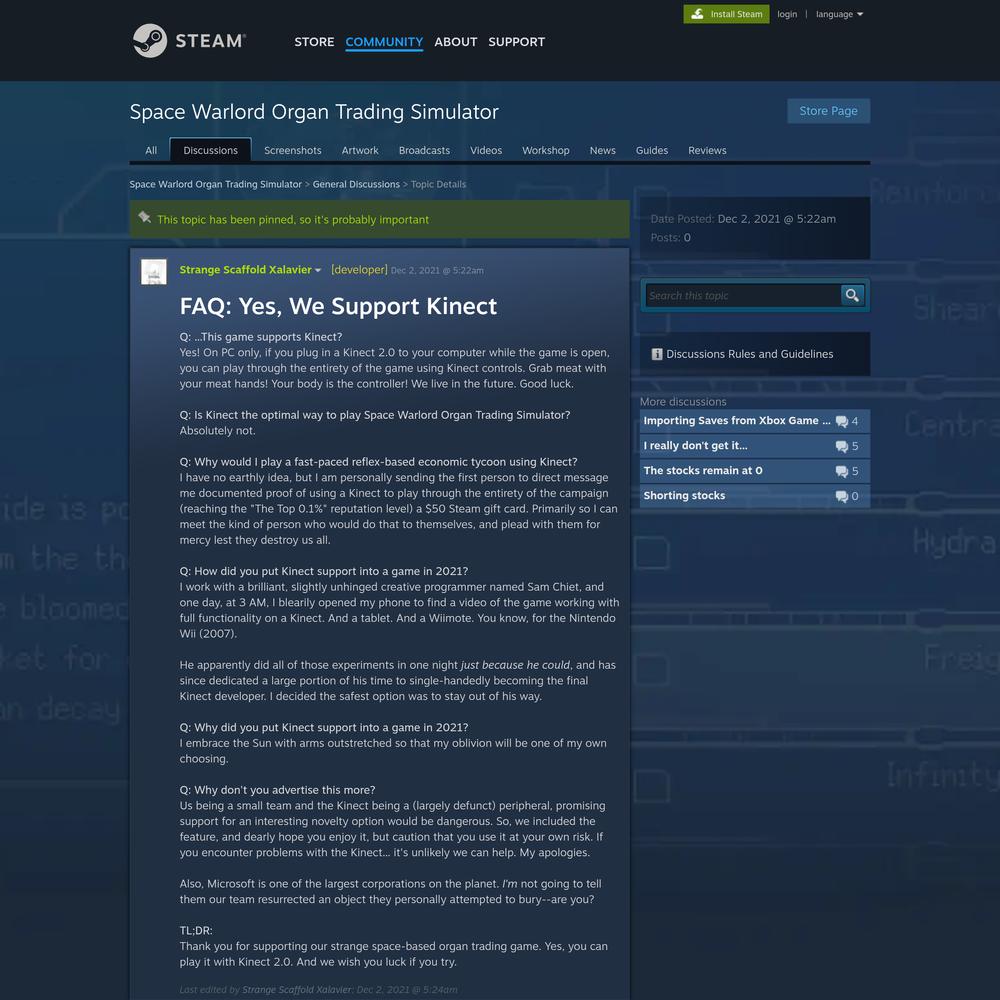Open Strange Scaffold Xalavier's avatar
This screenshot has height=1000, width=1000.
tap(154, 272)
